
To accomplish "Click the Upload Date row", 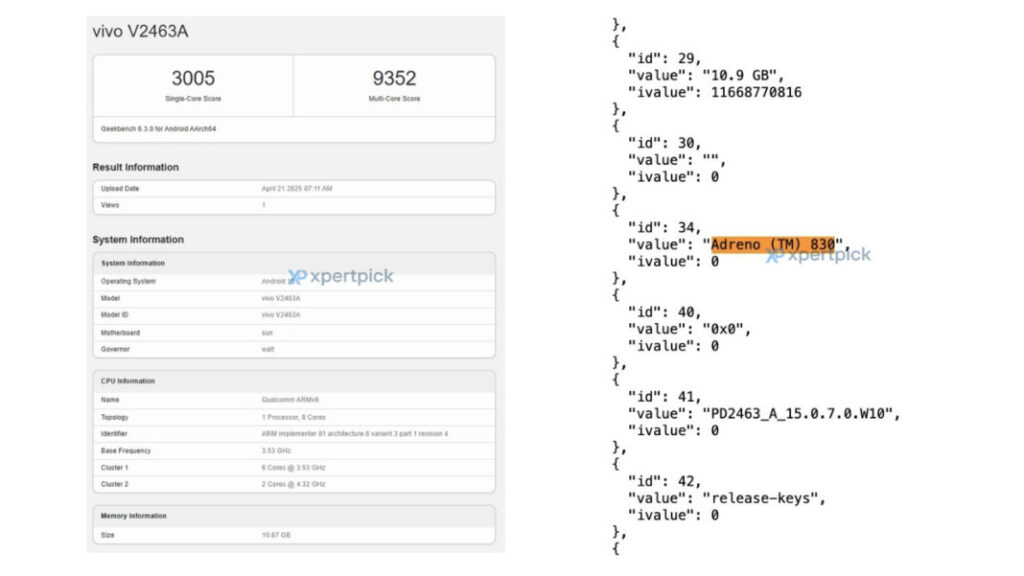I will (x=294, y=189).
